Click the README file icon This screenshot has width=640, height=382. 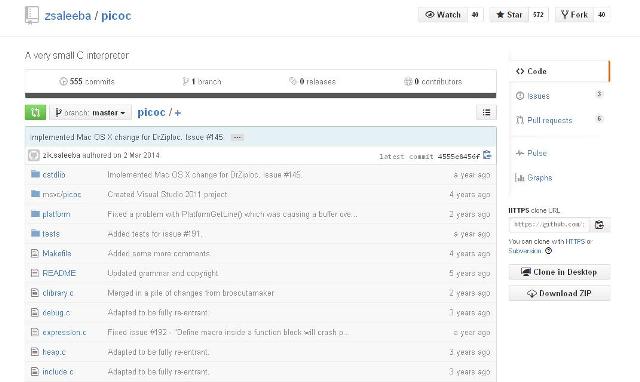pos(35,273)
